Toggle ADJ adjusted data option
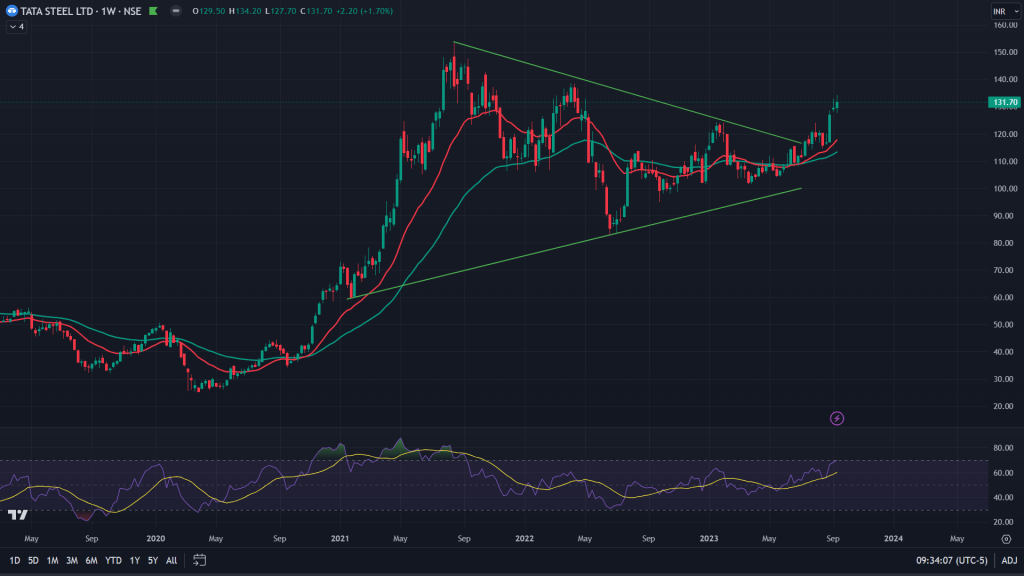Viewport: 1024px width, 576px height. (1009, 560)
